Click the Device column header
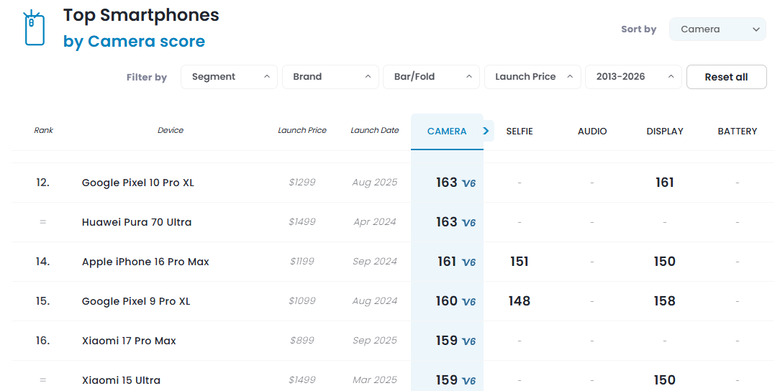 pyautogui.click(x=171, y=130)
